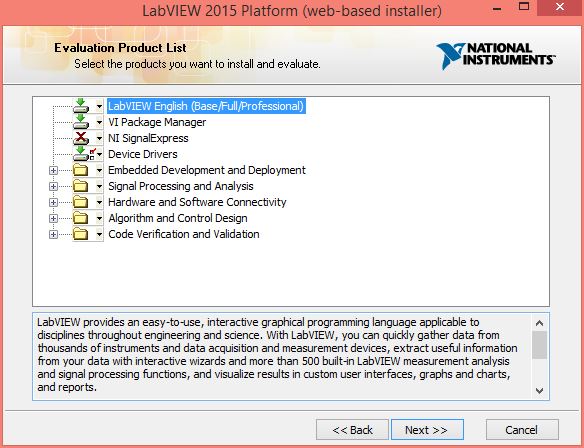Image resolution: width=584 pixels, height=448 pixels.
Task: Cancel the LabVIEW installation
Action: tap(522, 430)
